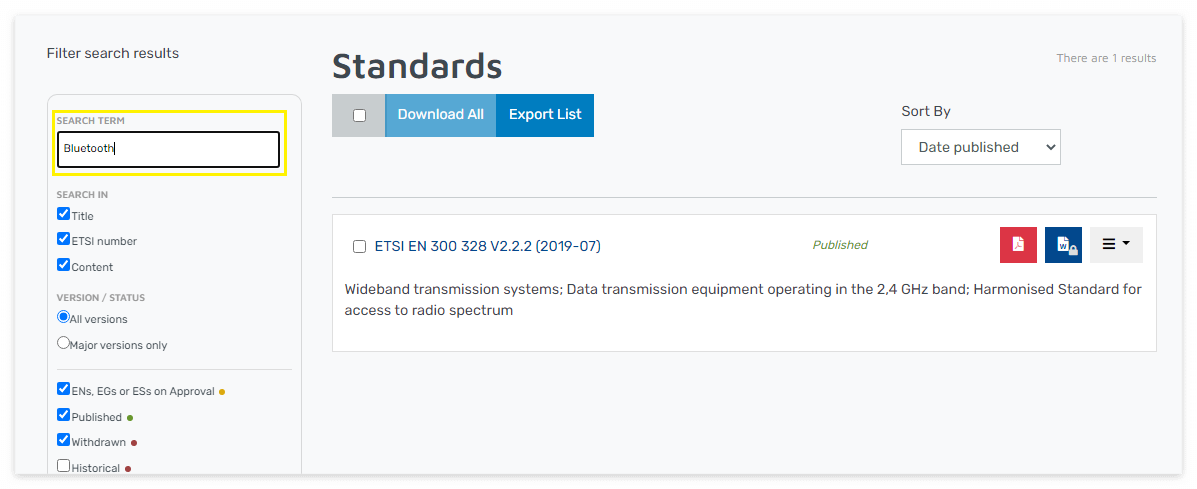
Task: Uncheck the Published status checkbox
Action: (63, 415)
